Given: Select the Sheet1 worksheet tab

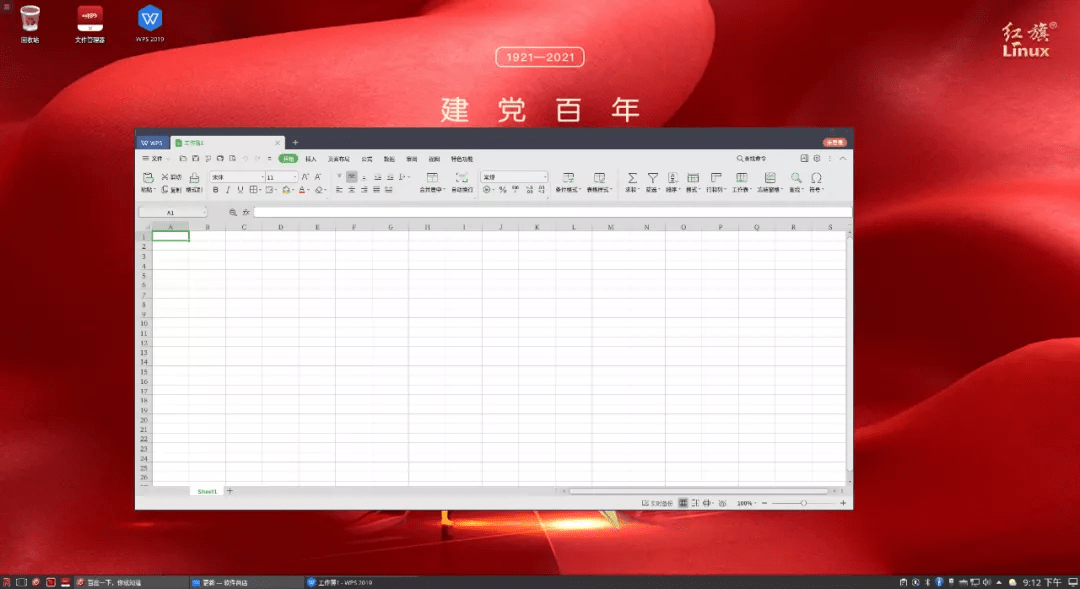Looking at the screenshot, I should (x=207, y=491).
